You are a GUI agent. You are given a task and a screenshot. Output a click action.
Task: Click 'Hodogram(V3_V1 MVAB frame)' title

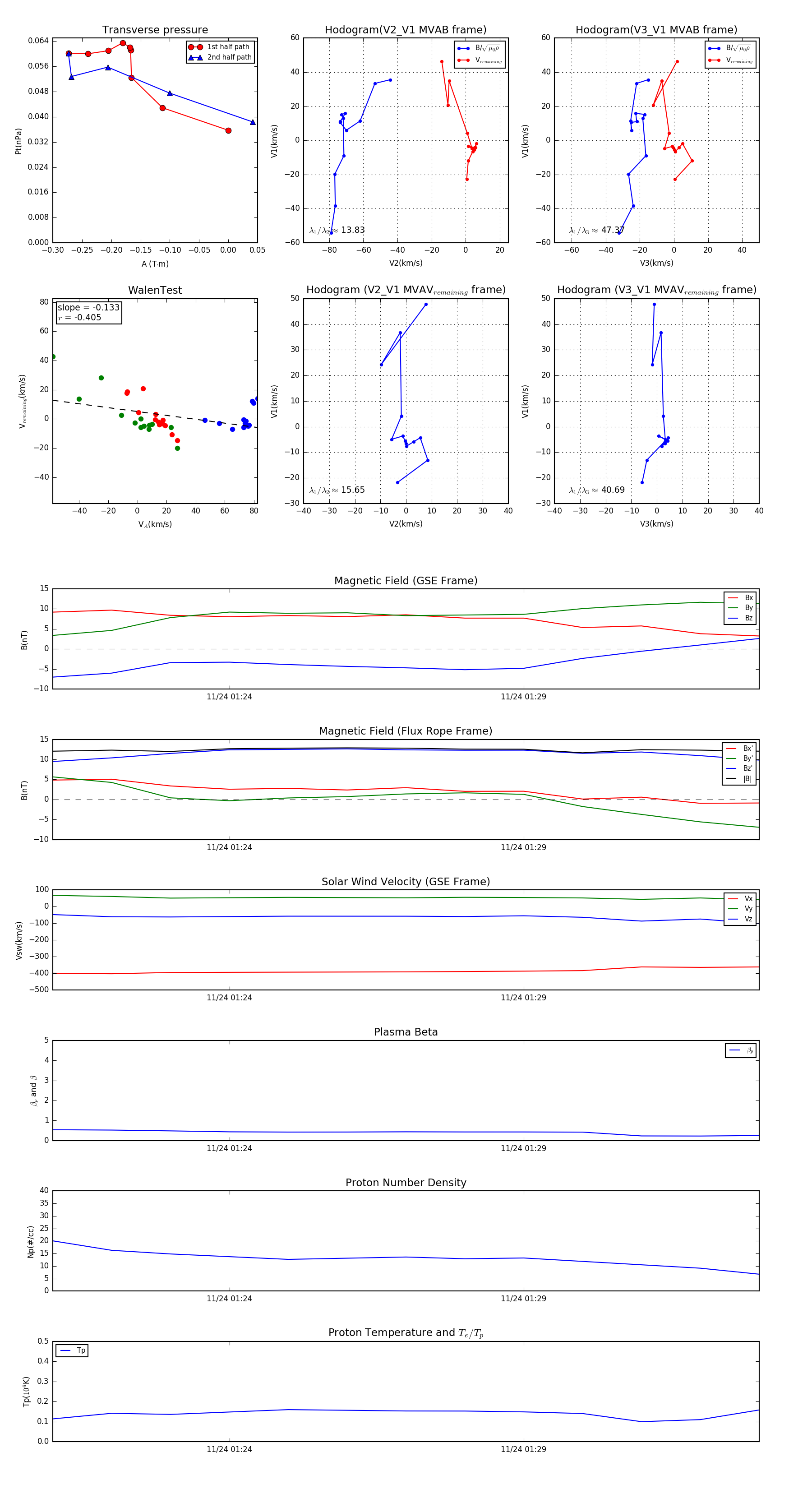tap(656, 30)
